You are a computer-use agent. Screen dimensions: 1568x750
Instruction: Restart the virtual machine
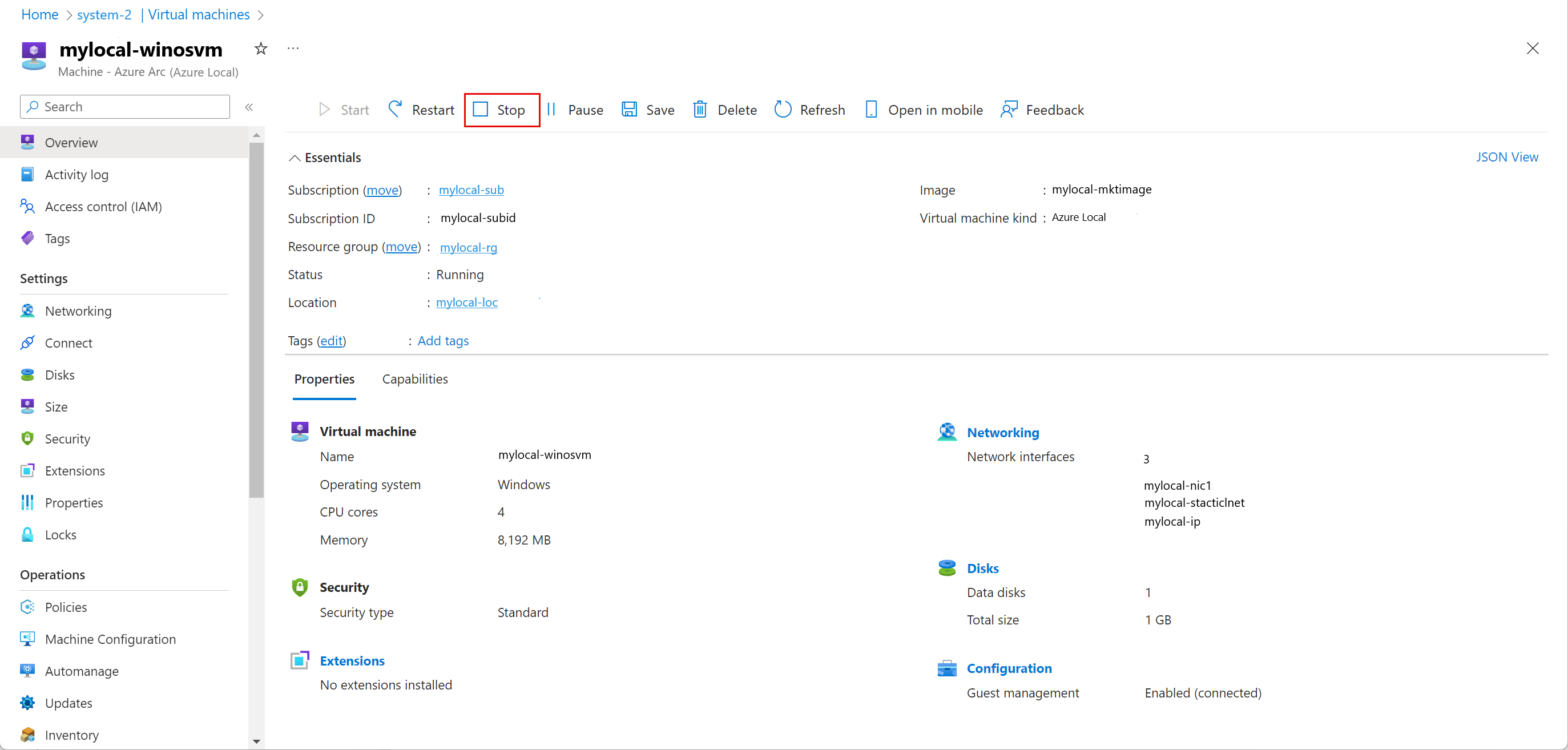tap(421, 110)
